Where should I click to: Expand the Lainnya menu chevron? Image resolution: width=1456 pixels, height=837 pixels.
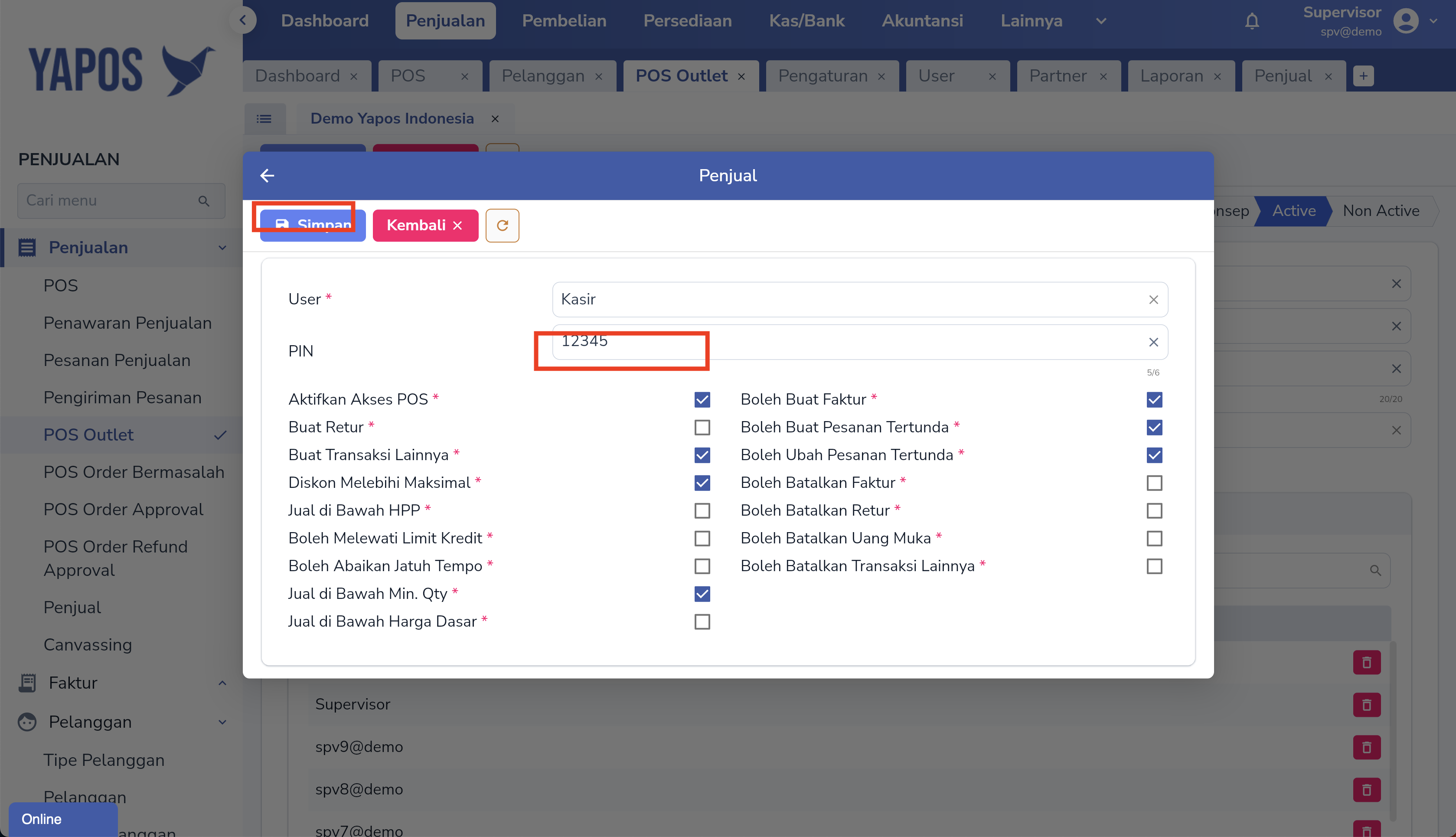point(1101,21)
